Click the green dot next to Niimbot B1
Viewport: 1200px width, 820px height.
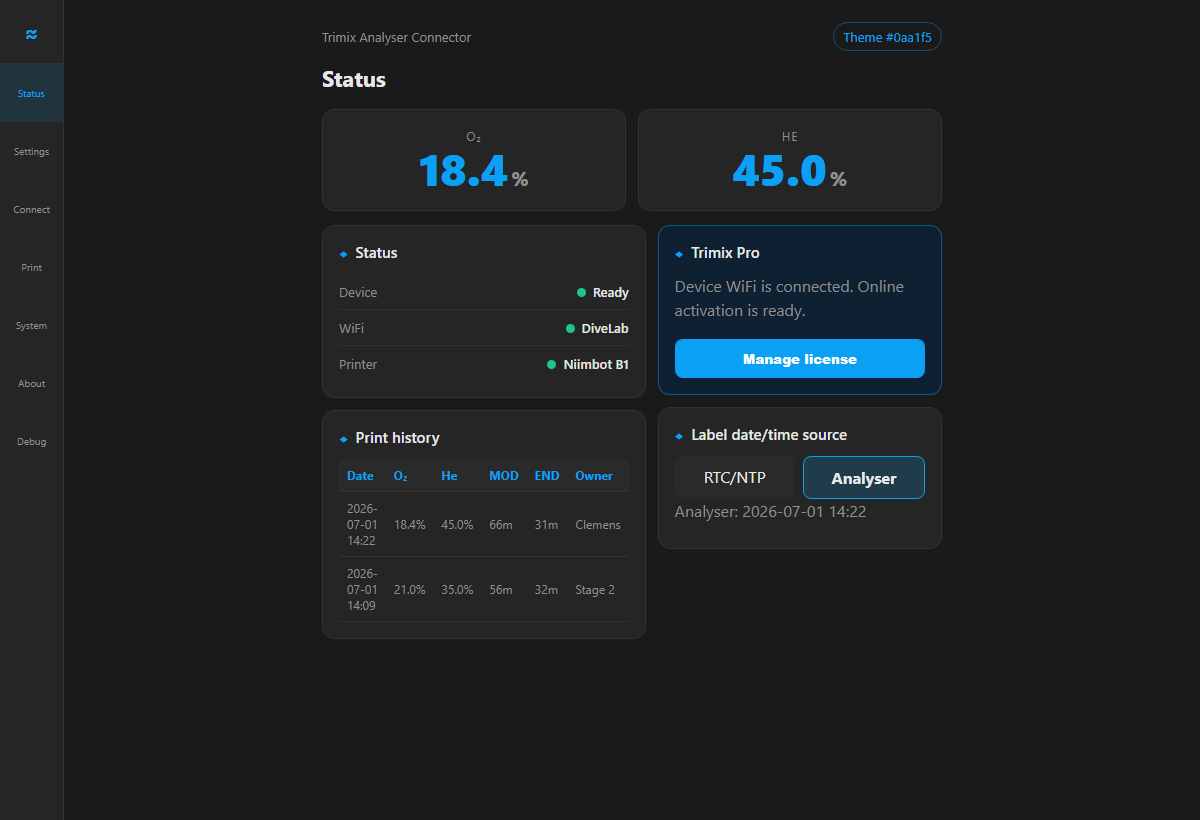(x=551, y=364)
